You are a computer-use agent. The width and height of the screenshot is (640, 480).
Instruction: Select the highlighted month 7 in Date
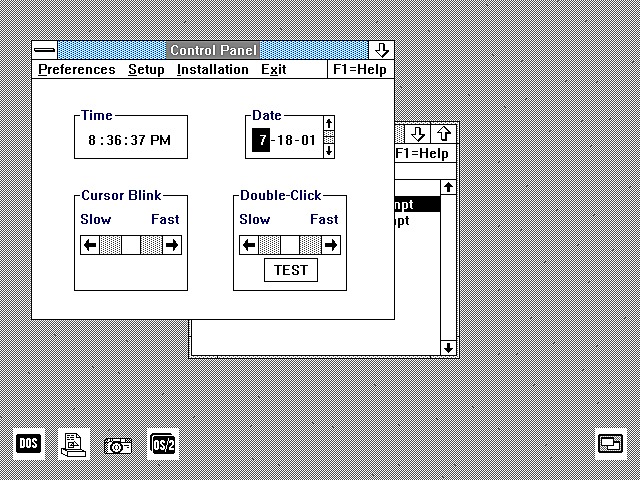click(261, 140)
